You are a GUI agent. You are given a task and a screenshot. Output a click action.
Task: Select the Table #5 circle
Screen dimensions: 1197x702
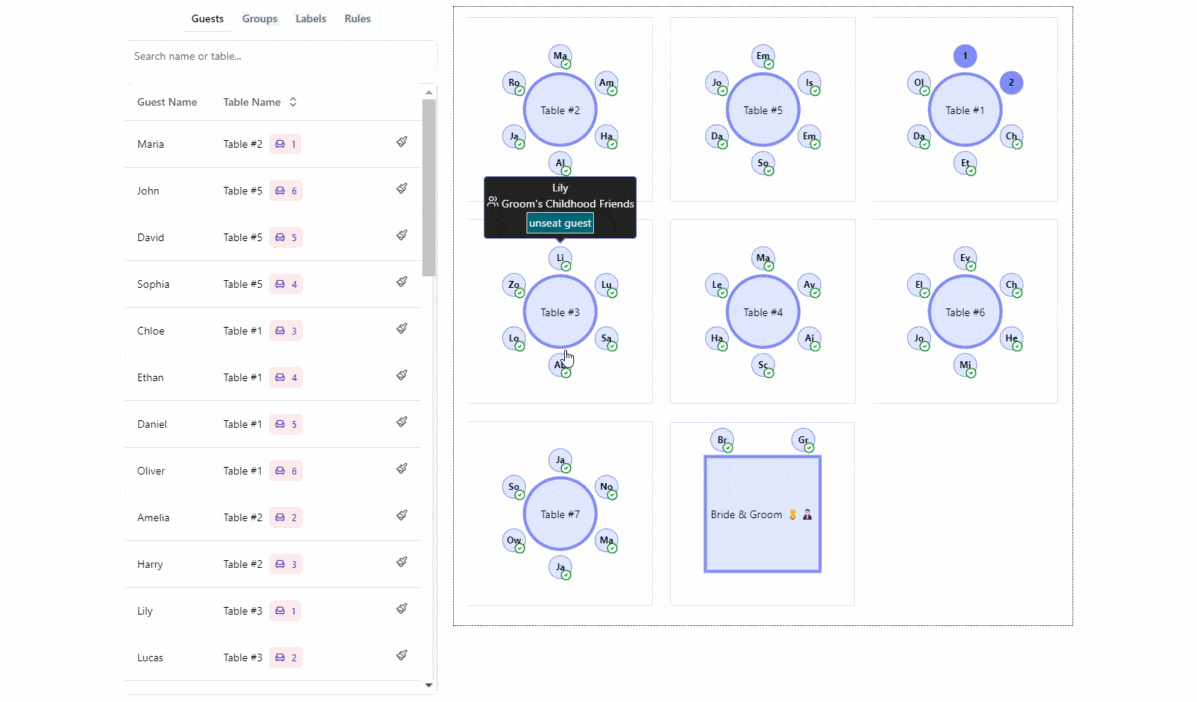tap(763, 110)
